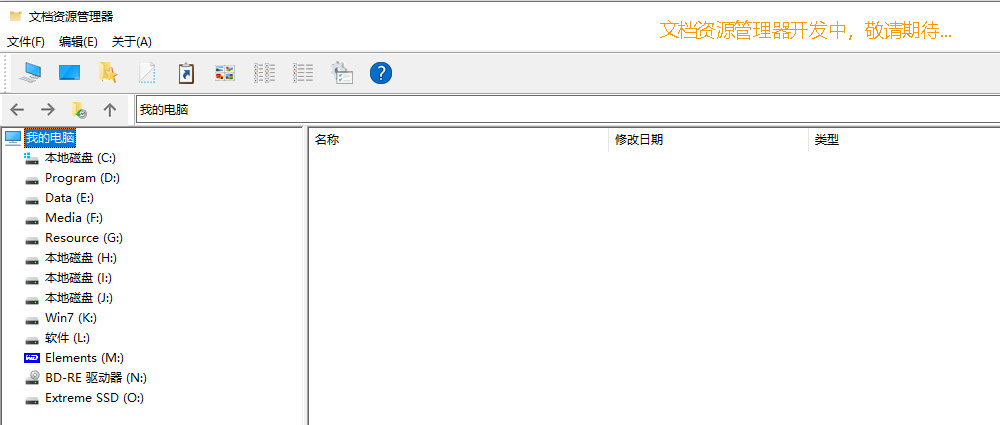Open the favorites folder star icon
Viewport: 1000px width, 425px height.
[108, 73]
